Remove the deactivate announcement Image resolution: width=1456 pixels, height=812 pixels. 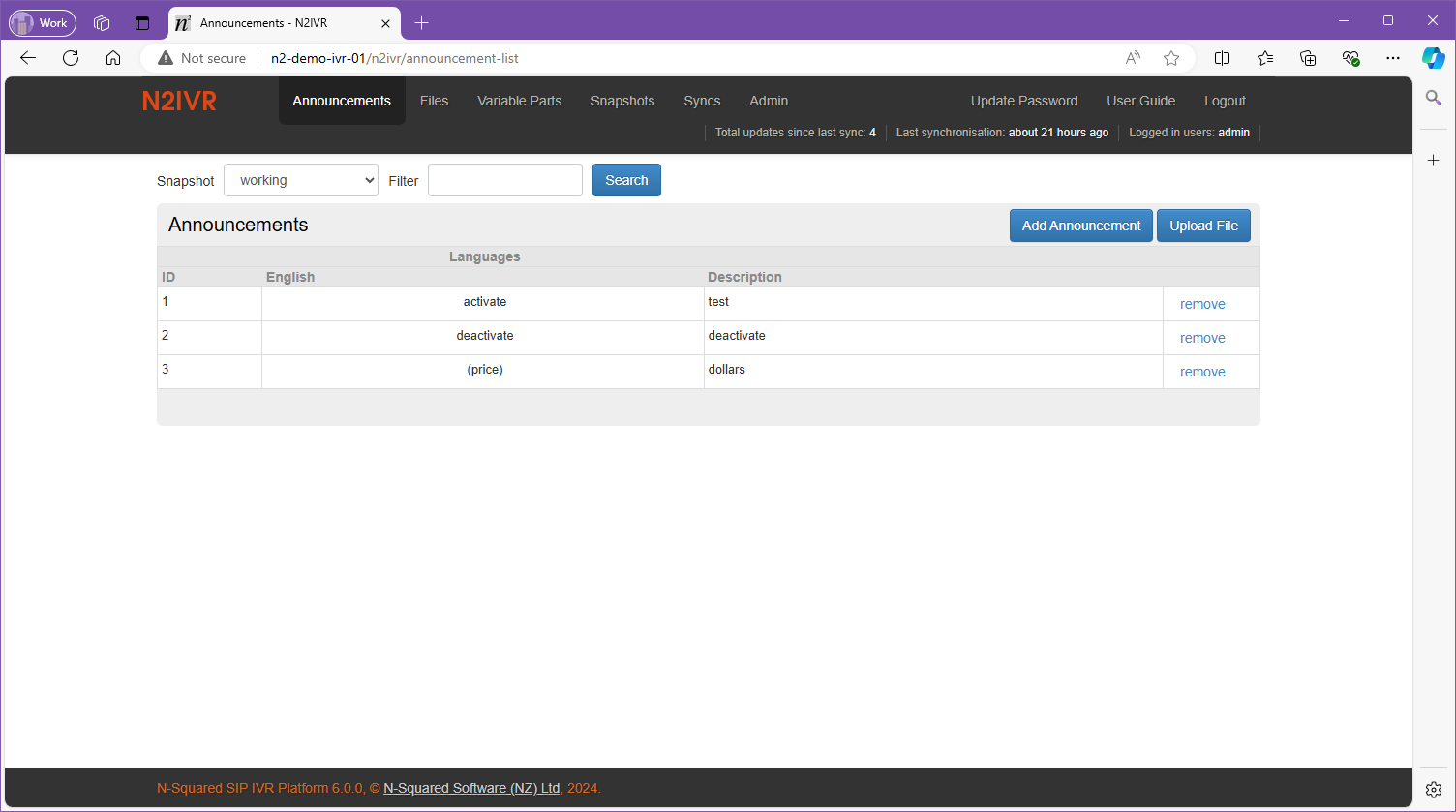tap(1202, 338)
